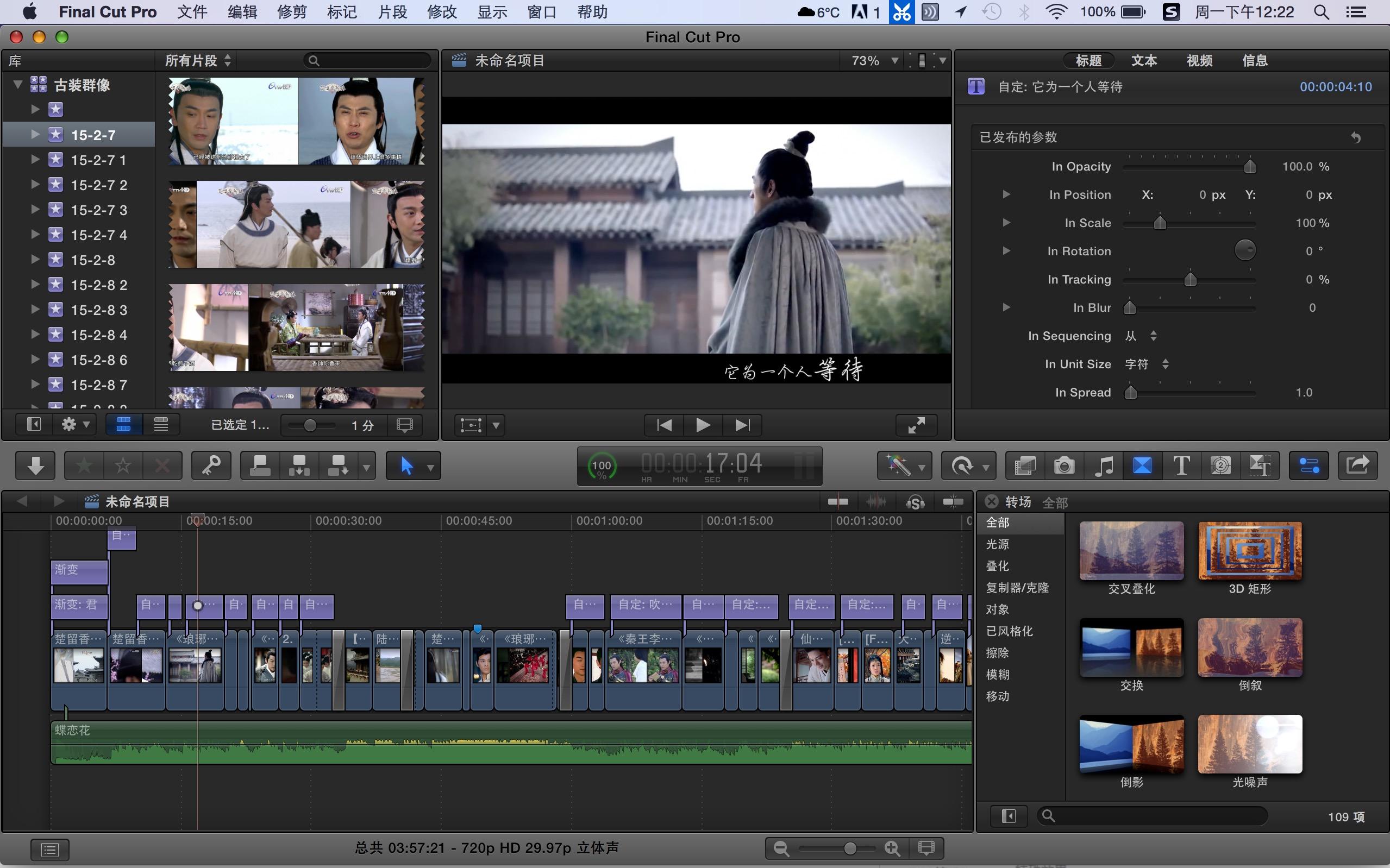
Task: Click the import media down-arrow button
Action: 36,466
